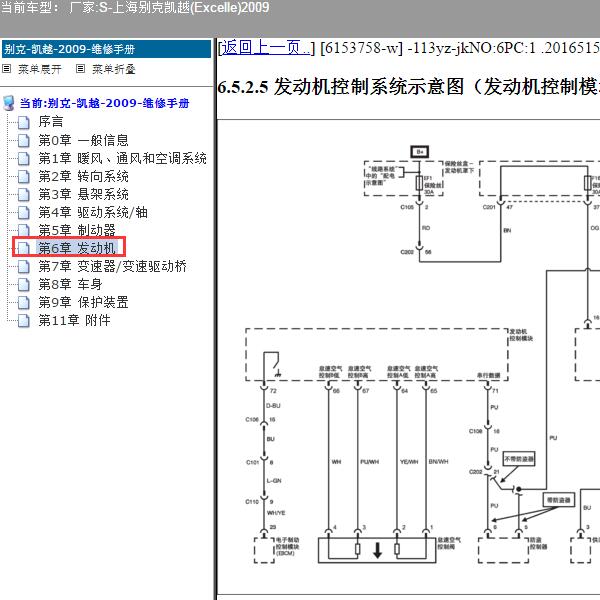Viewport: 600px width, 600px height.
Task: Click the page icon beside 第11章 附件
Action: 23,320
